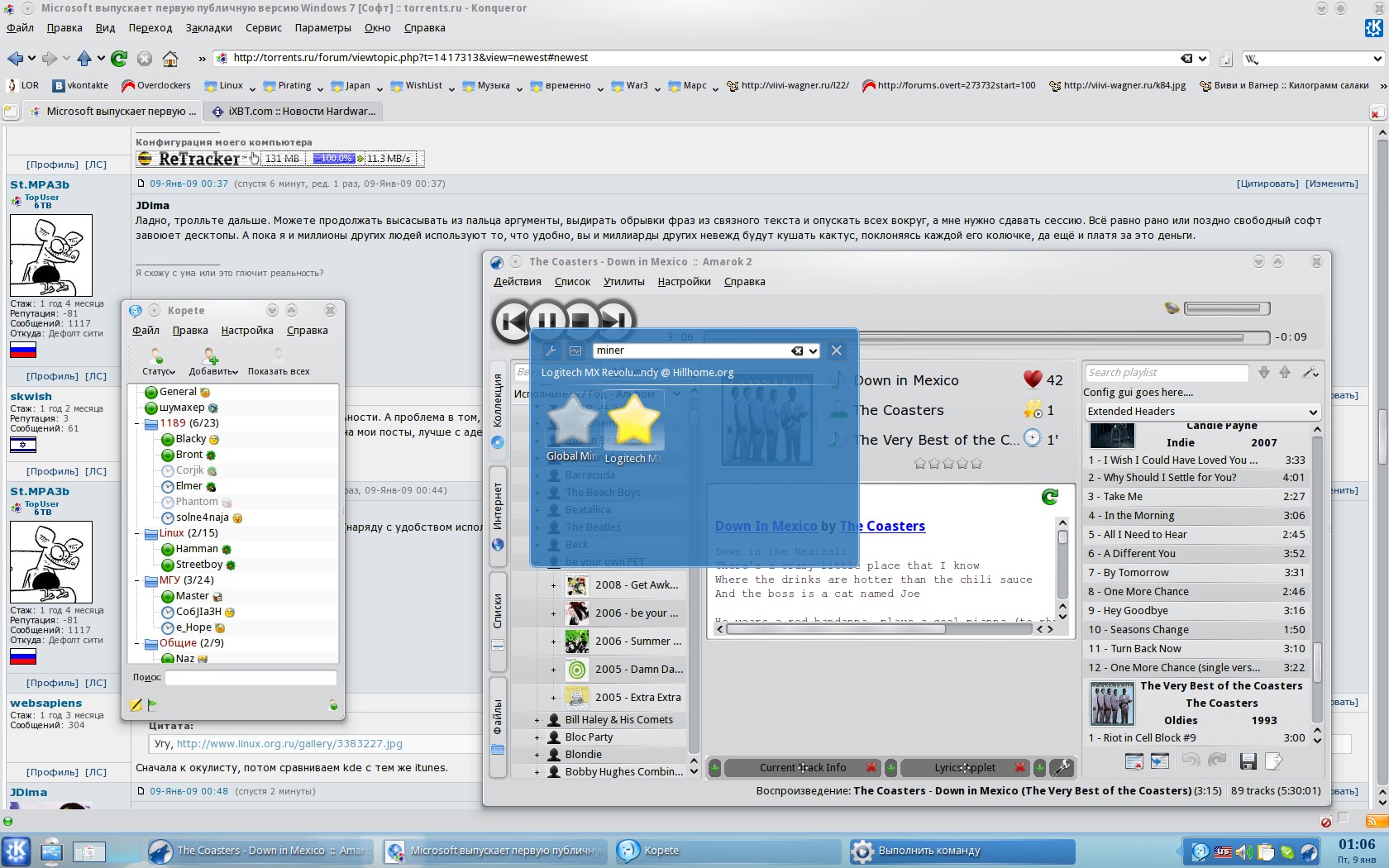
Task: Reload page in Konqueror
Action: [x=119, y=59]
